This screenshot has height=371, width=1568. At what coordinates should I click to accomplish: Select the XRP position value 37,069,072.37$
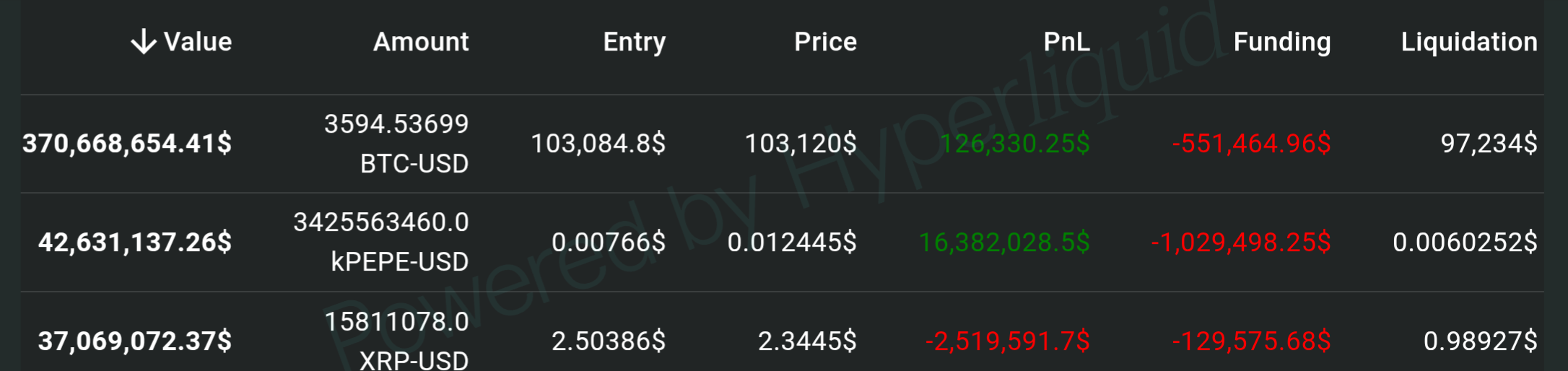click(x=135, y=341)
